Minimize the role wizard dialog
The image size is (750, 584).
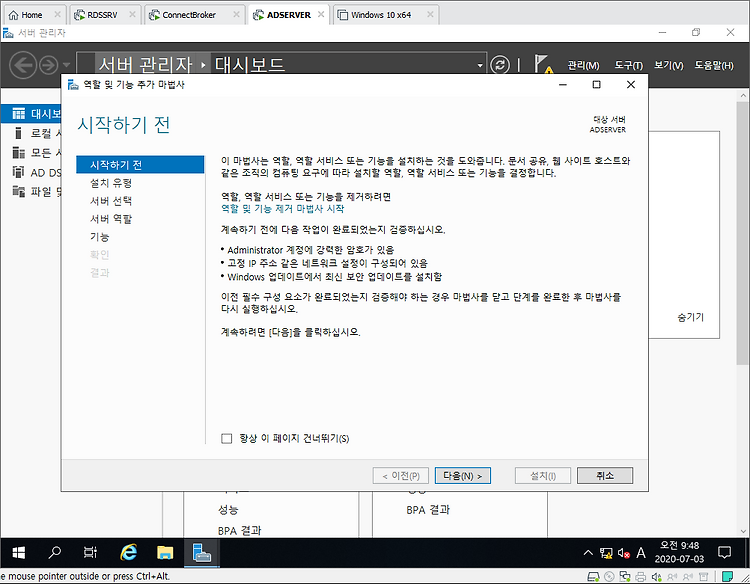(x=563, y=85)
